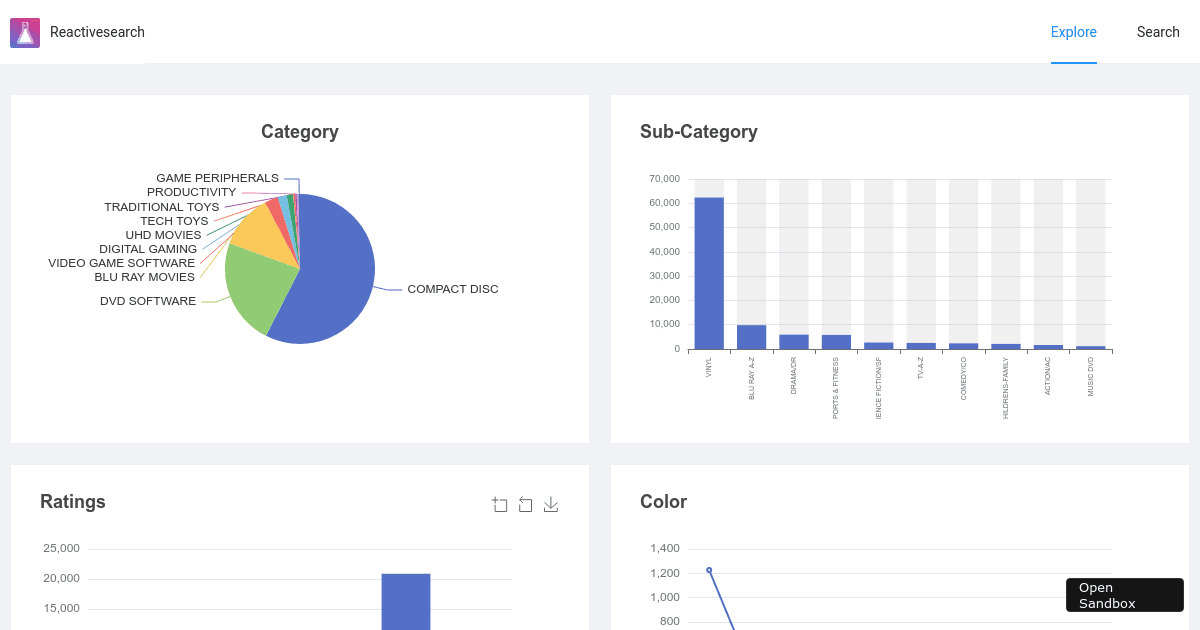The height and width of the screenshot is (630, 1200).
Task: Select the box zoom tool in Ratings panel
Action: [x=500, y=504]
